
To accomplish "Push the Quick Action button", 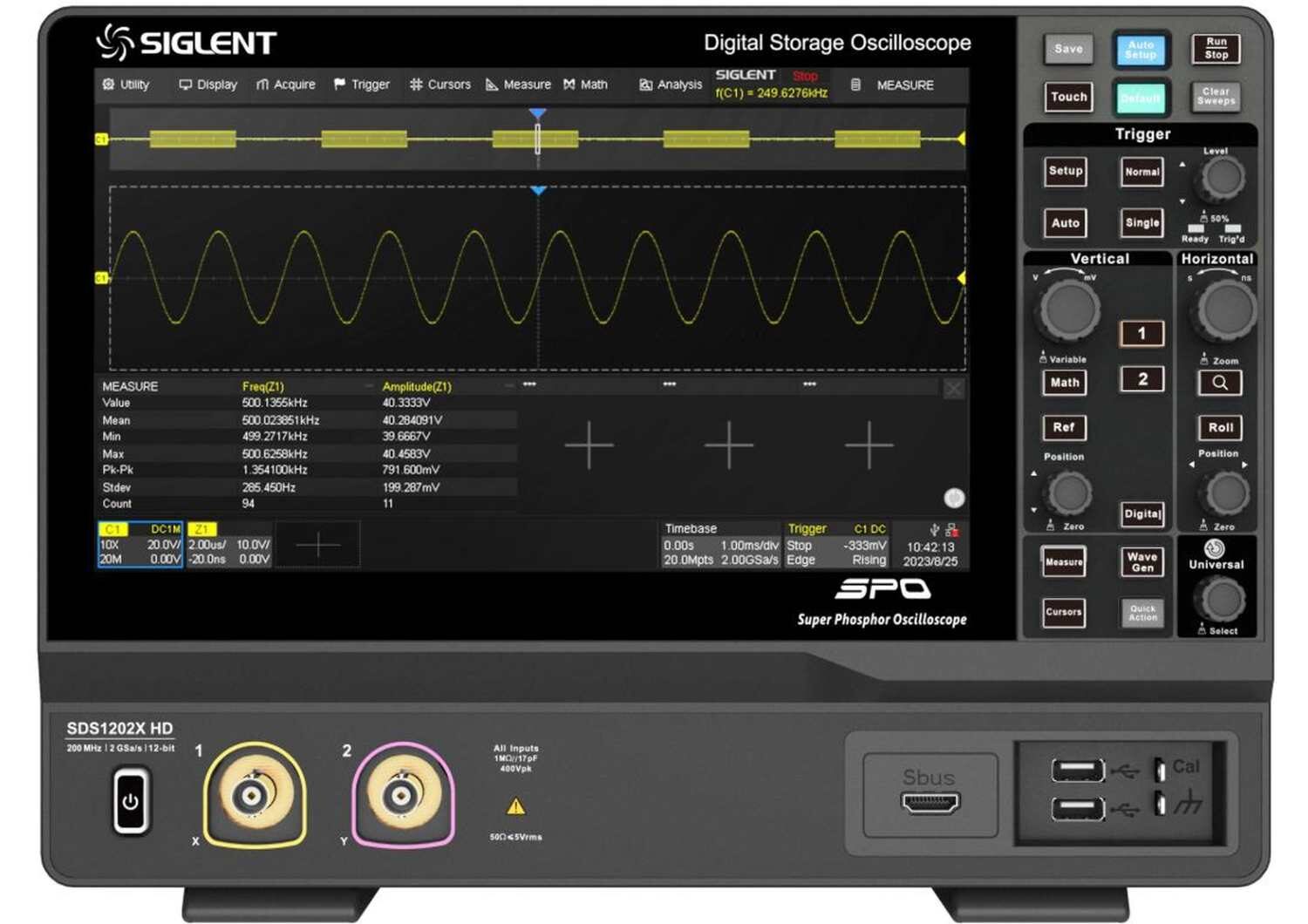I will tap(1142, 613).
